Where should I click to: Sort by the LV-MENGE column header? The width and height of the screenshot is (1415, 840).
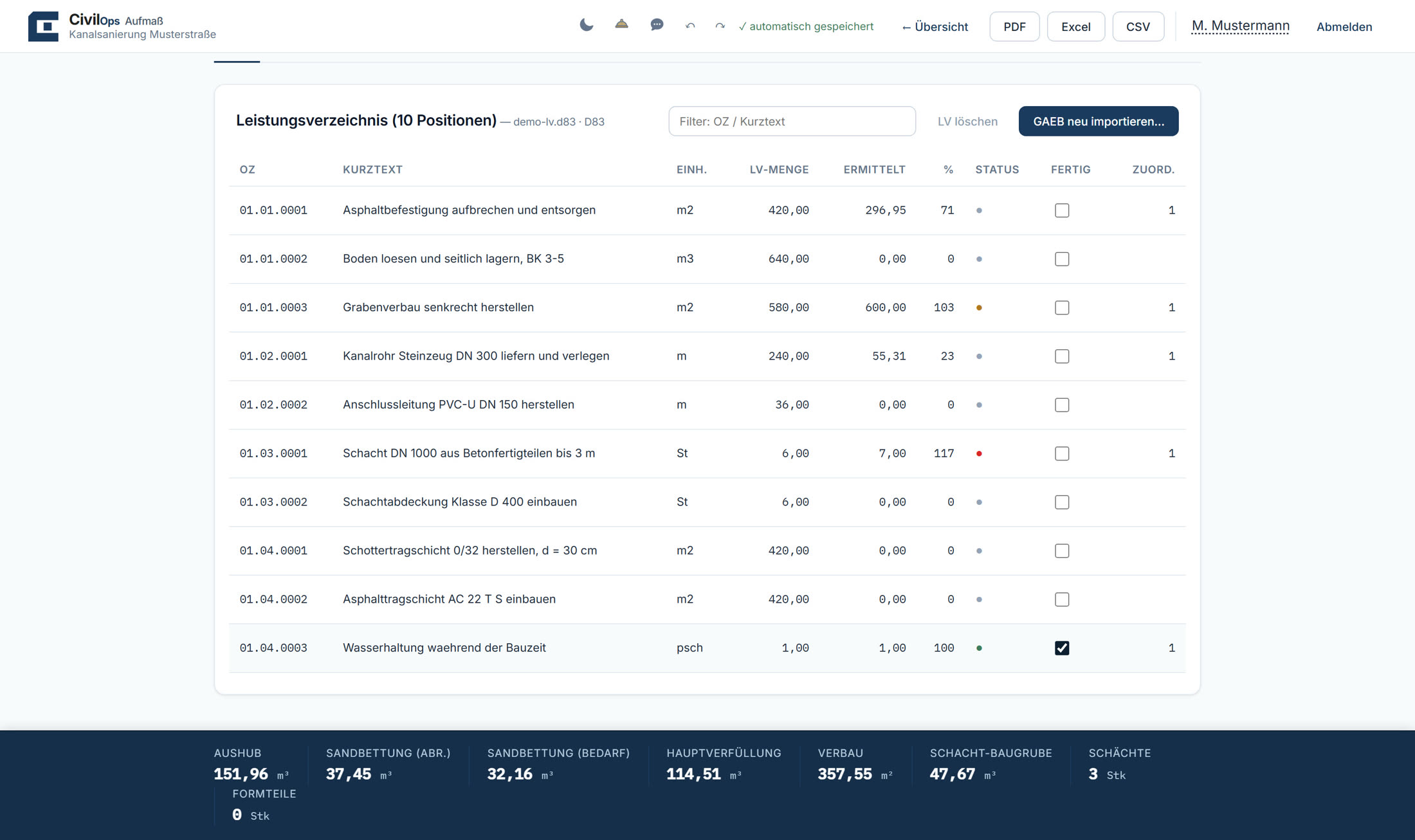tap(779, 170)
